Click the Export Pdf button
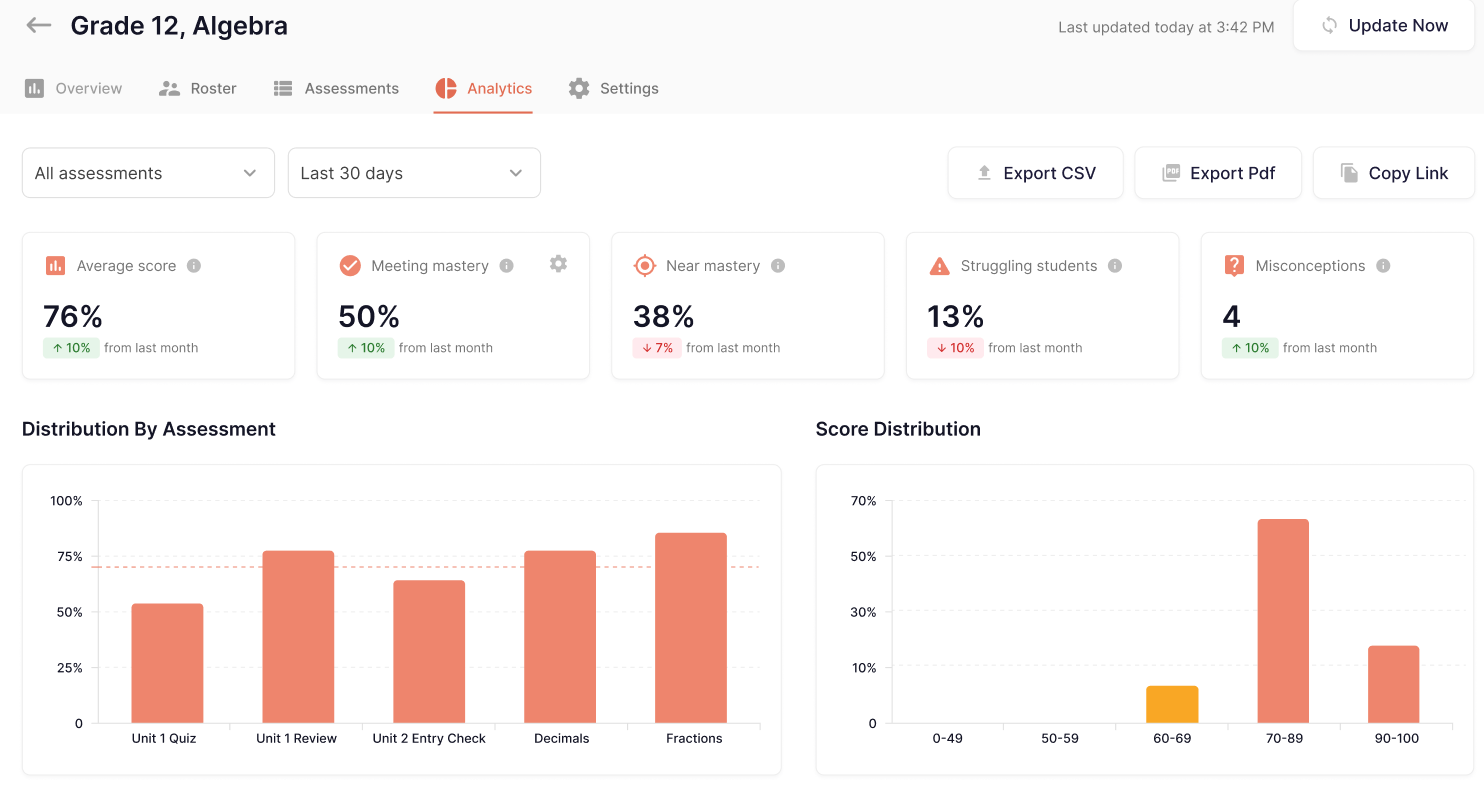This screenshot has width=1484, height=794. 1218,172
